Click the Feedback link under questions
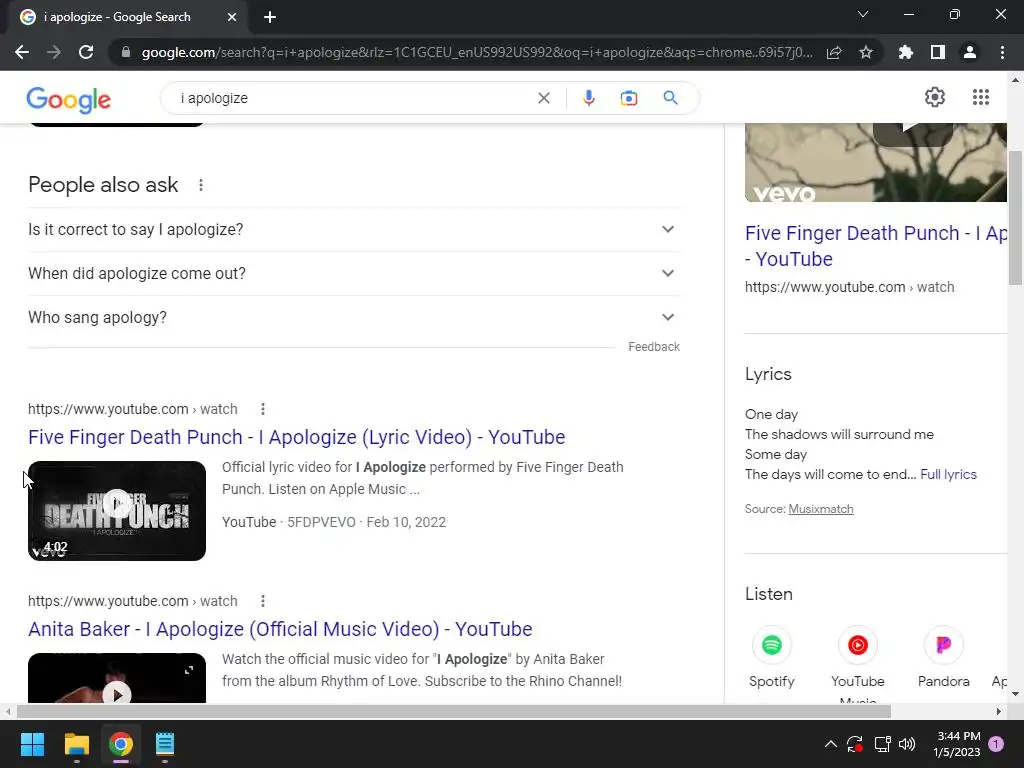Screen dimensions: 1024x768 click(654, 347)
